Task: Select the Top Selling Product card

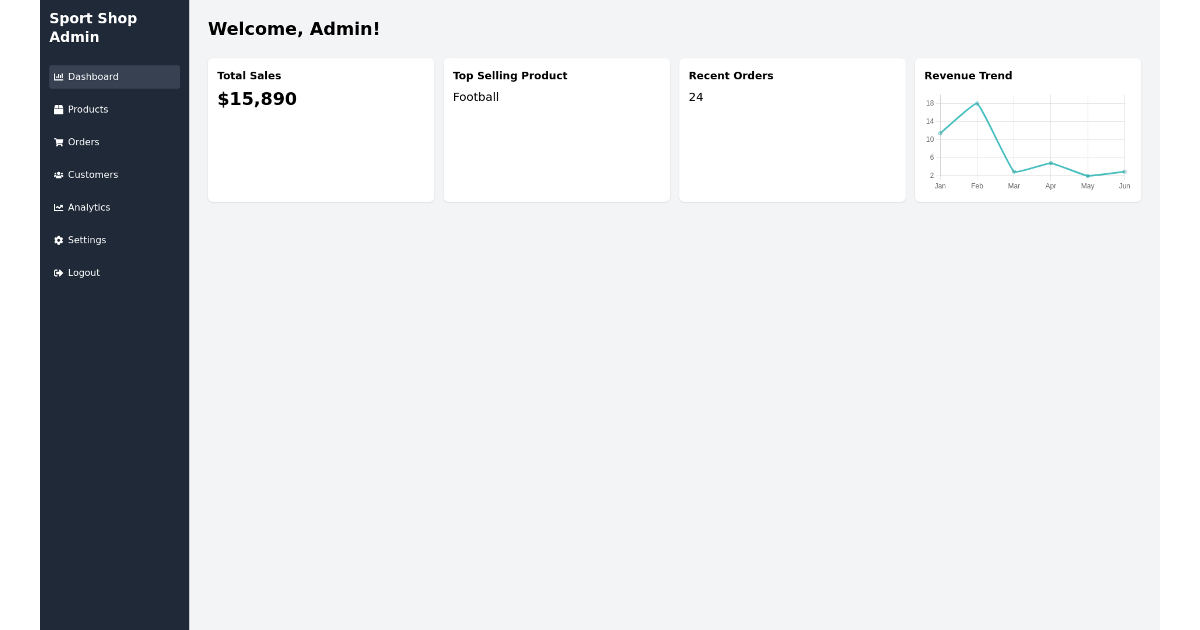Action: point(556,130)
